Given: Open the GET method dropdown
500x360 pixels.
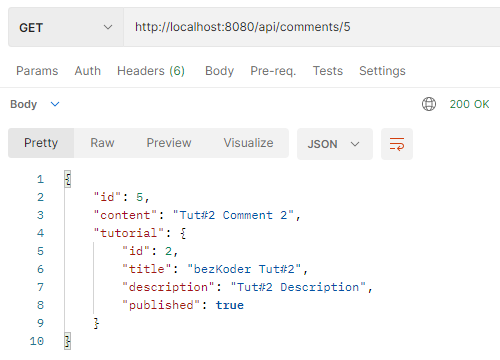Looking at the screenshot, I should 66,27.
